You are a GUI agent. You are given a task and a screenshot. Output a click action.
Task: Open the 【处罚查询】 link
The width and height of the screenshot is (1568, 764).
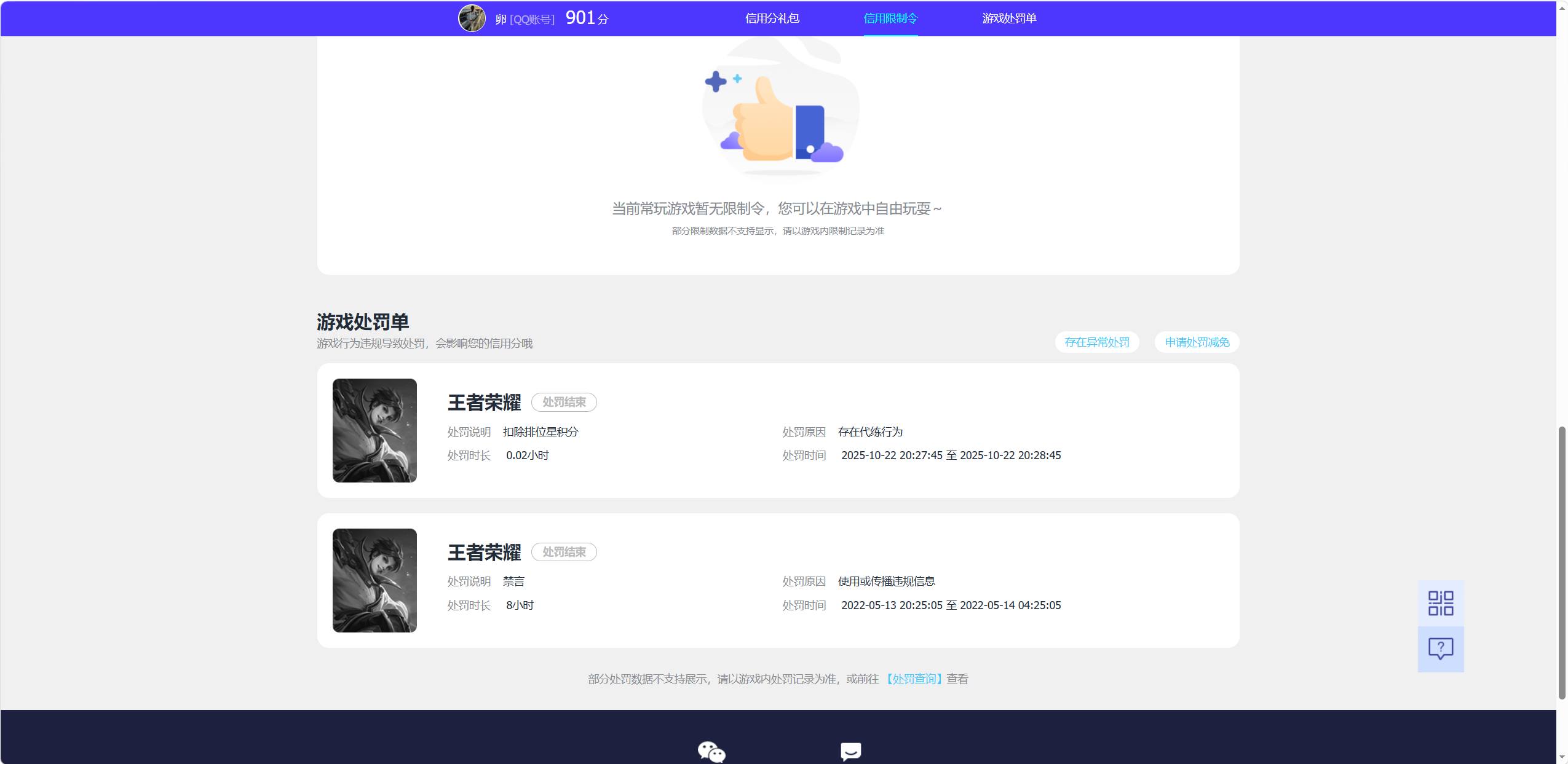click(x=914, y=679)
